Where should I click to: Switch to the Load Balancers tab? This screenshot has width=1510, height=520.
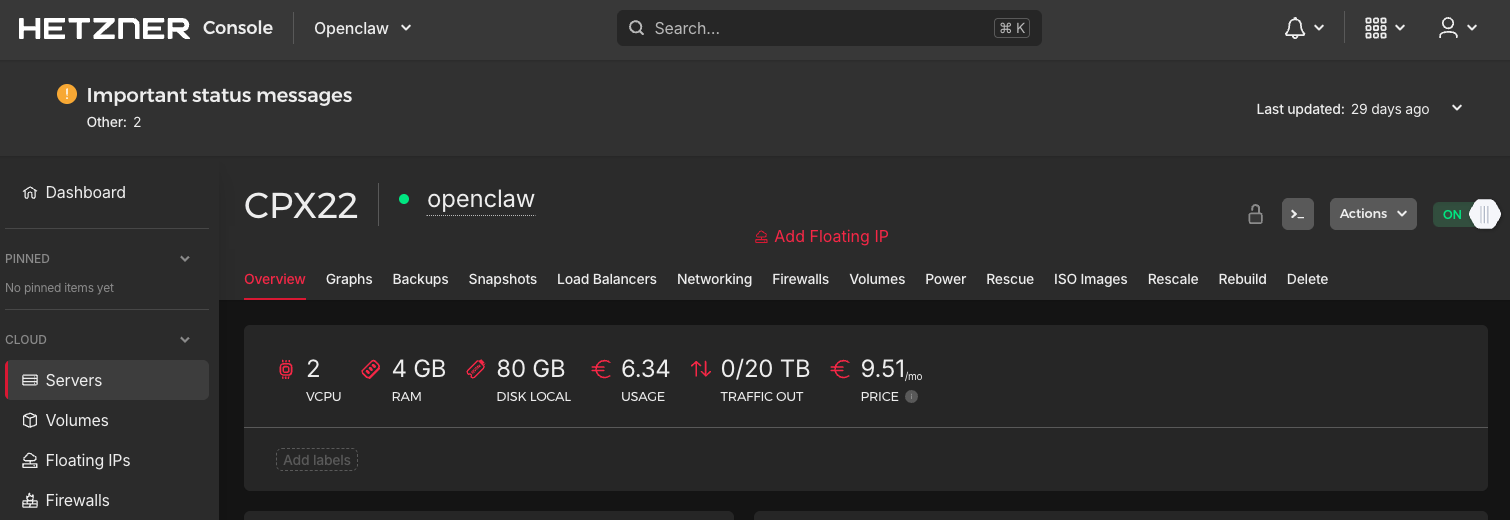pos(607,279)
